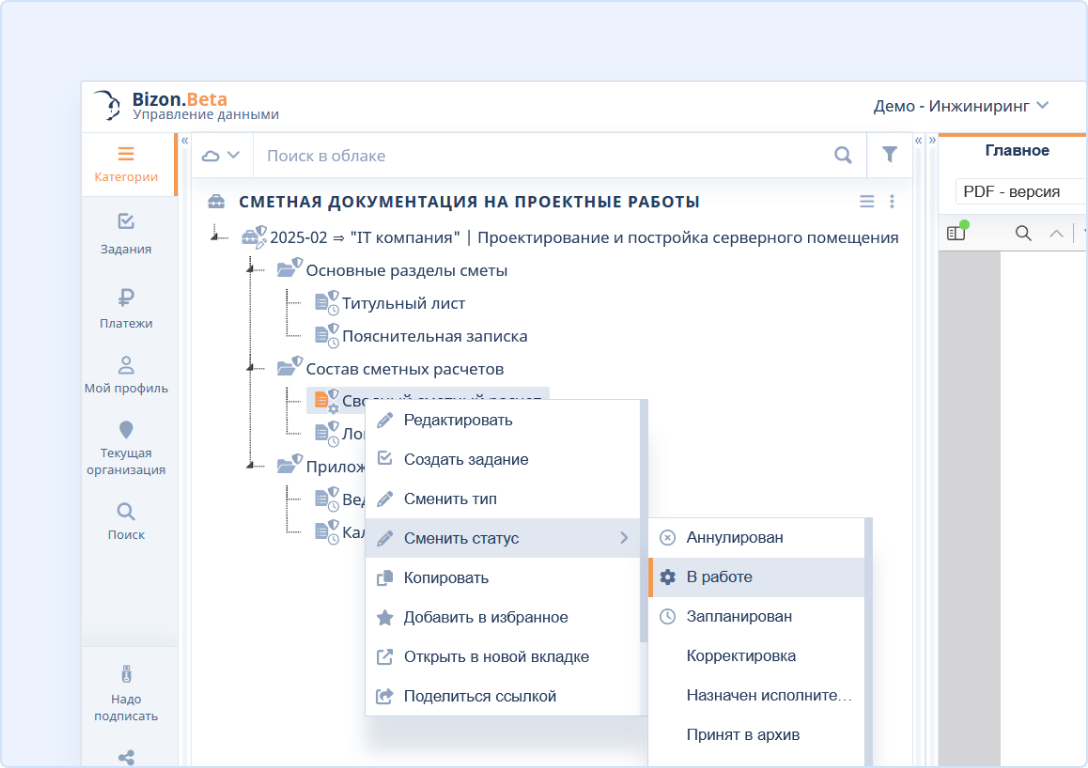Open the three-dot options menu in header

pyautogui.click(x=892, y=202)
